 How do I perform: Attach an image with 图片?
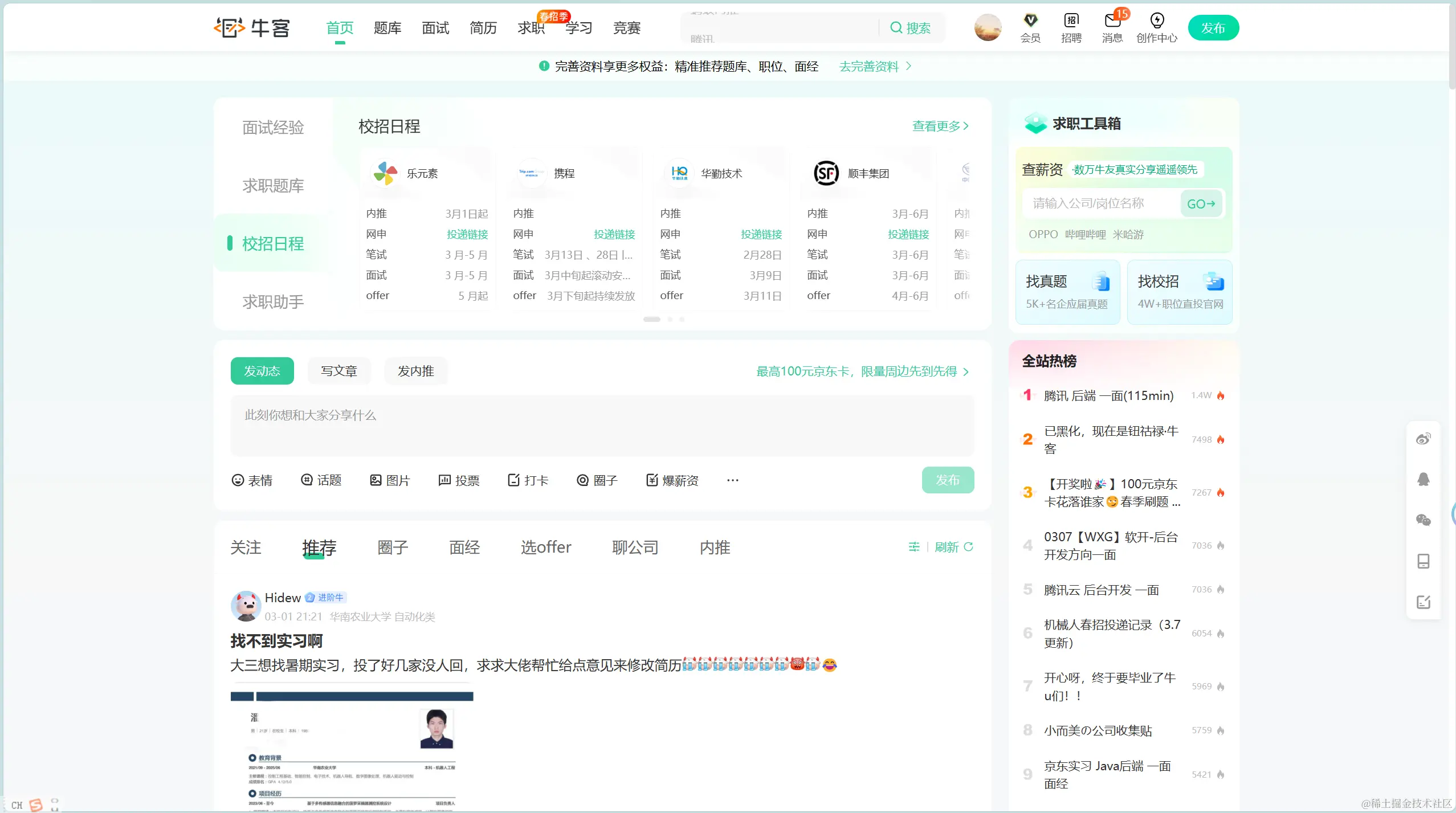click(x=390, y=480)
